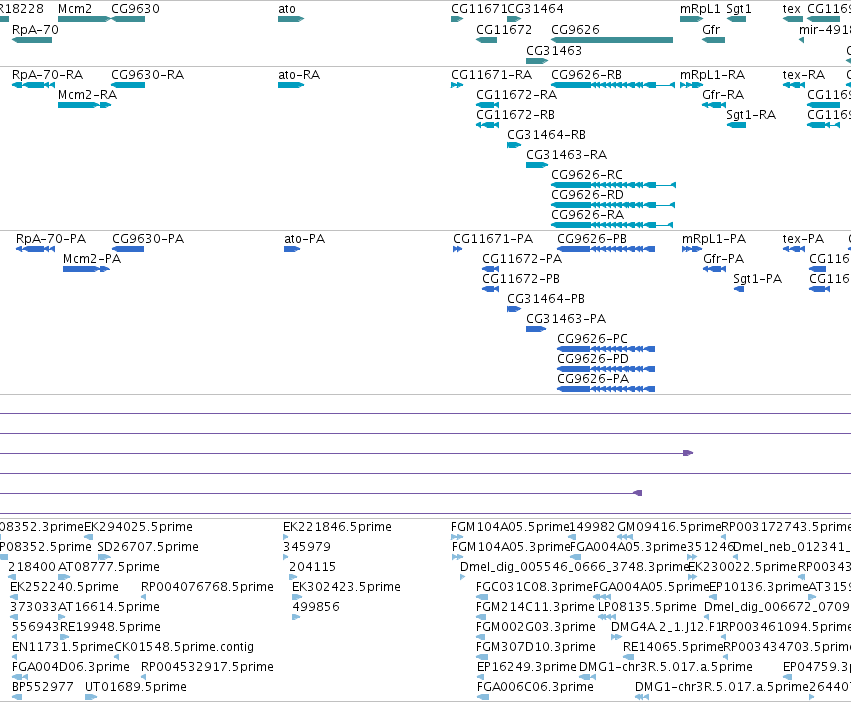Viewport: 851px width, 702px height.
Task: Select EST EK221846.5prime label
Action: 337,527
